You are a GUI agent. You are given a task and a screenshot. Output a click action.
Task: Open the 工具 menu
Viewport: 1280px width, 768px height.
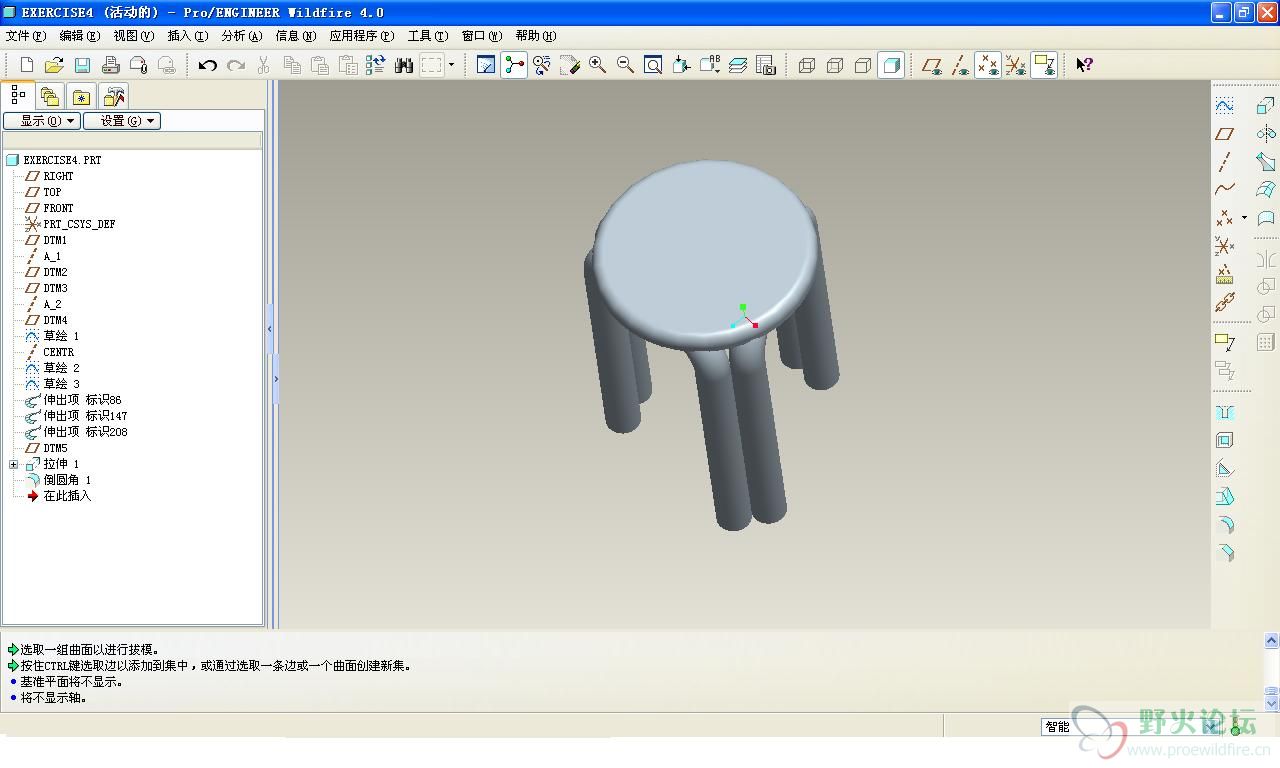428,36
